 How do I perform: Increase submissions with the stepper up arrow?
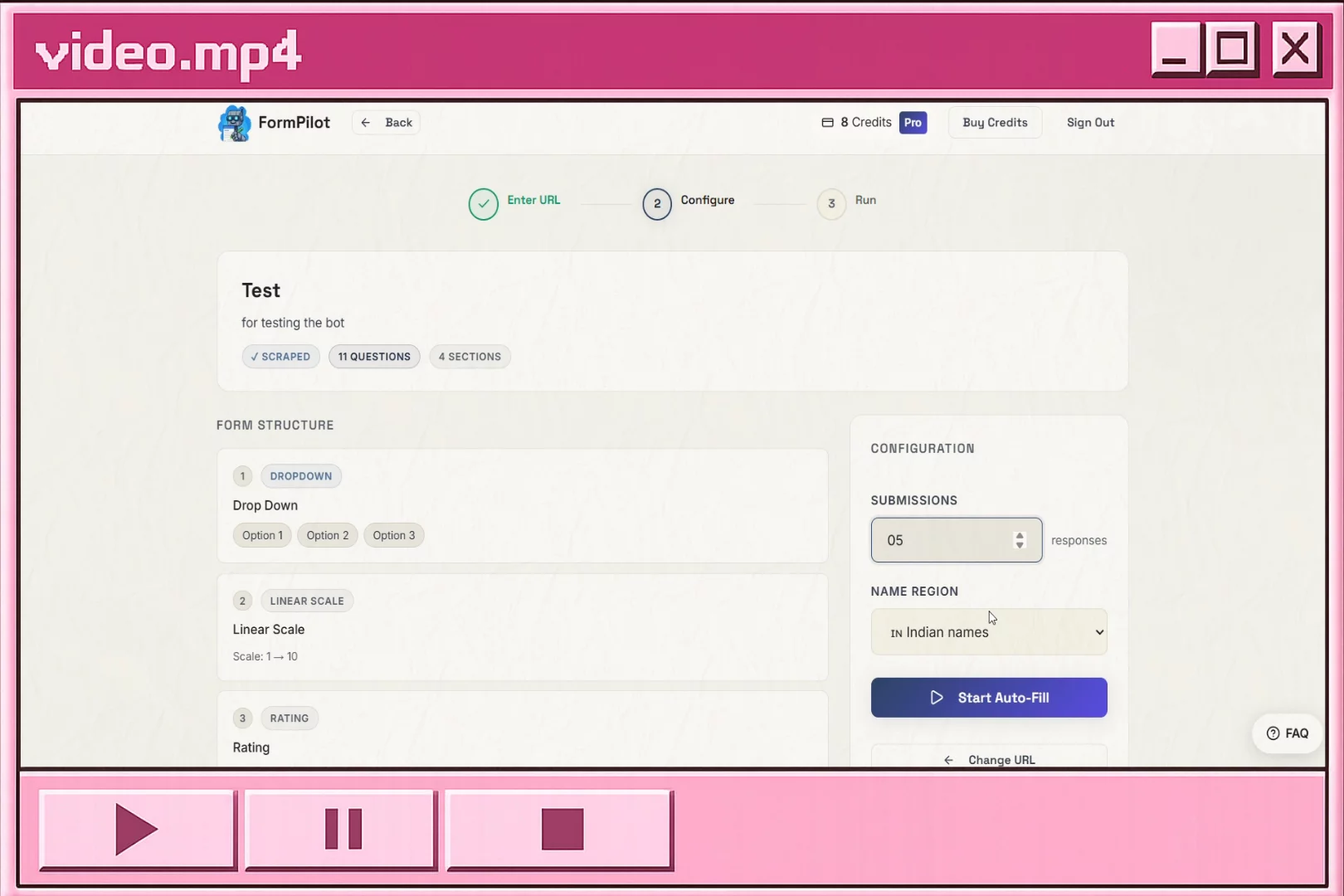click(1020, 535)
